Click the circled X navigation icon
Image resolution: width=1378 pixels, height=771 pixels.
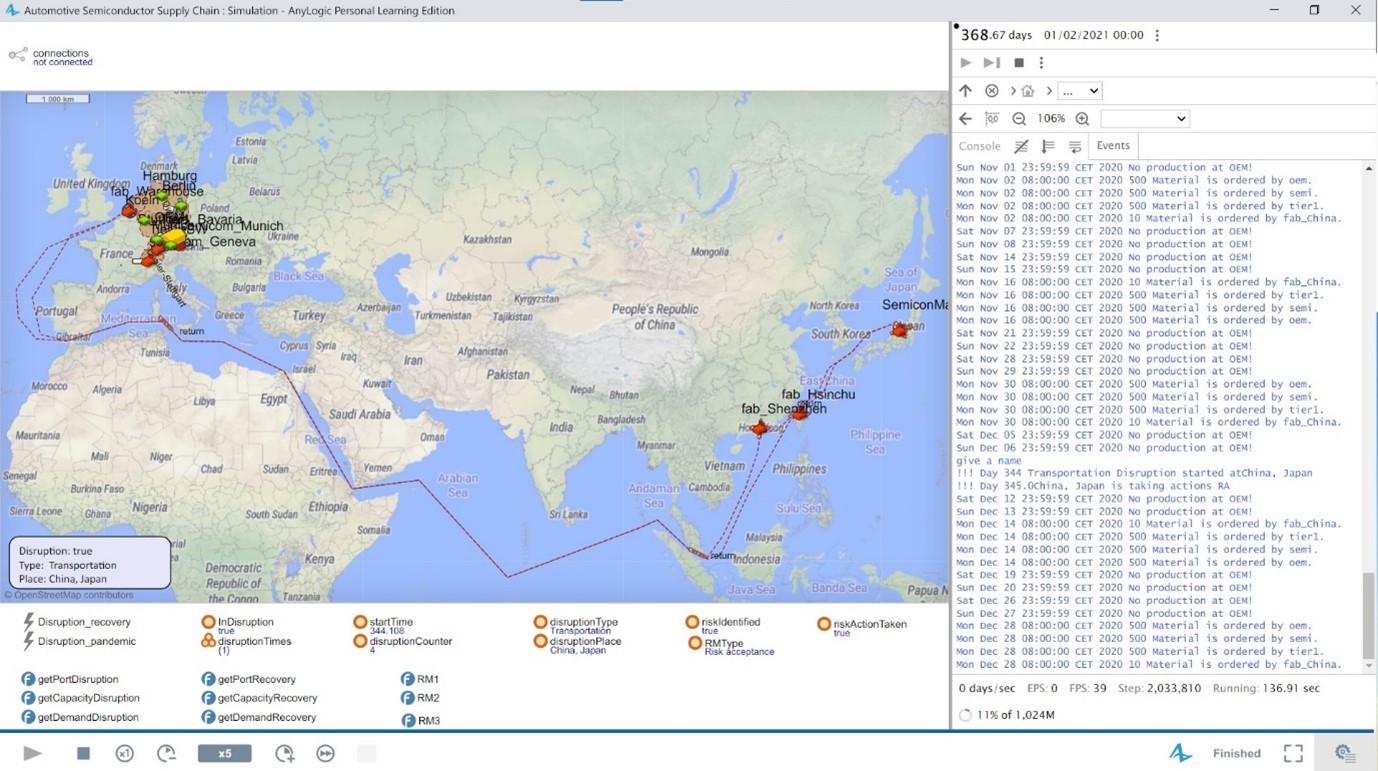[992, 91]
